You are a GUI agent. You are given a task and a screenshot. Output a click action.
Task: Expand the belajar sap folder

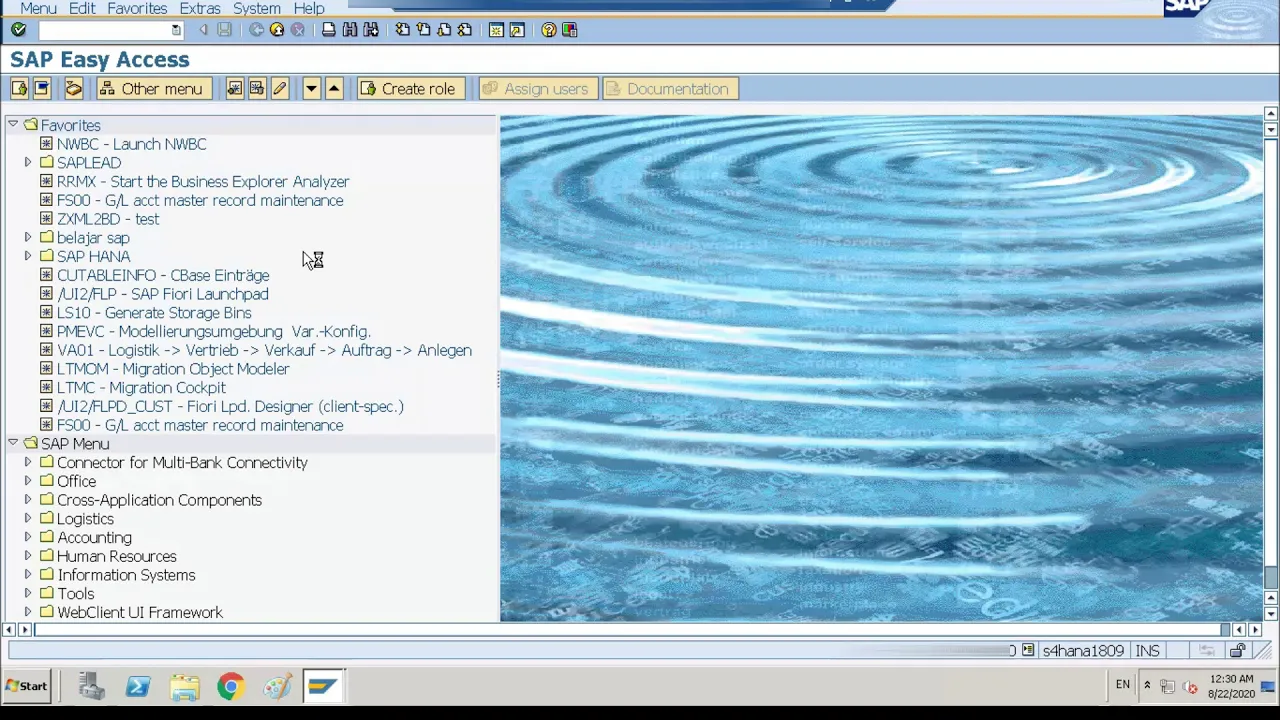[28, 238]
